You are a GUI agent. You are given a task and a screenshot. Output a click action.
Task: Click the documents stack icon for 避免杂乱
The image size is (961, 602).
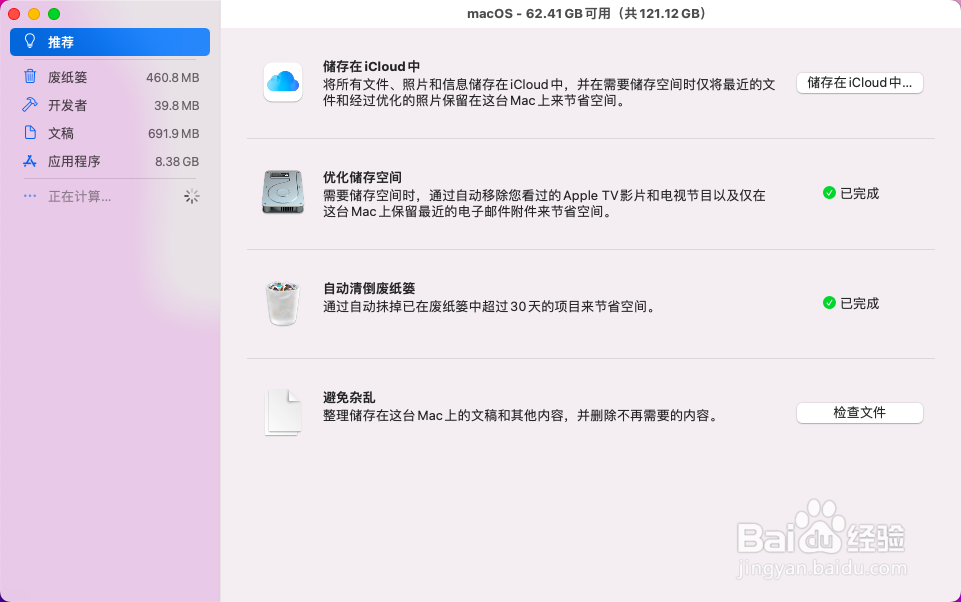pos(283,412)
